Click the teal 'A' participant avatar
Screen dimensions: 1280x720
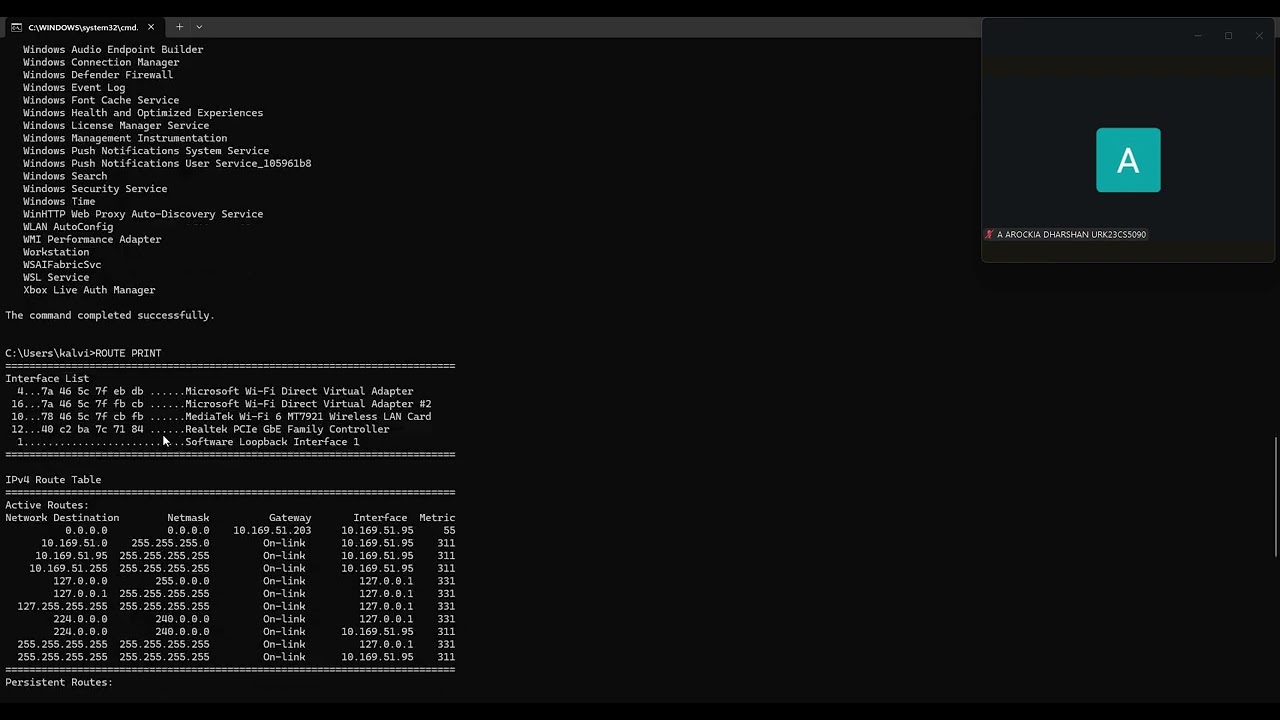click(1128, 160)
